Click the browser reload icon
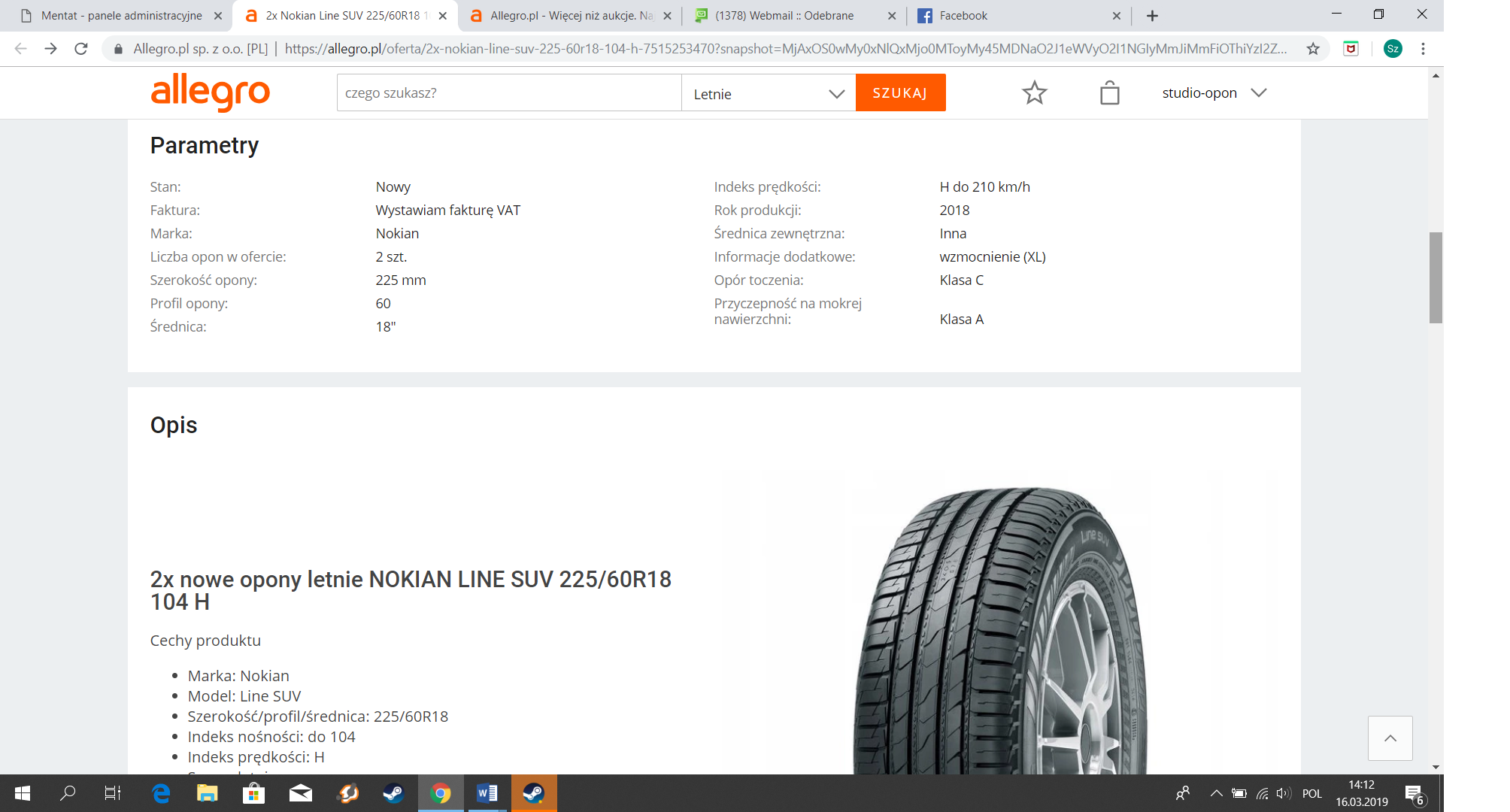Screen dimensions: 1510x812 (x=81, y=49)
